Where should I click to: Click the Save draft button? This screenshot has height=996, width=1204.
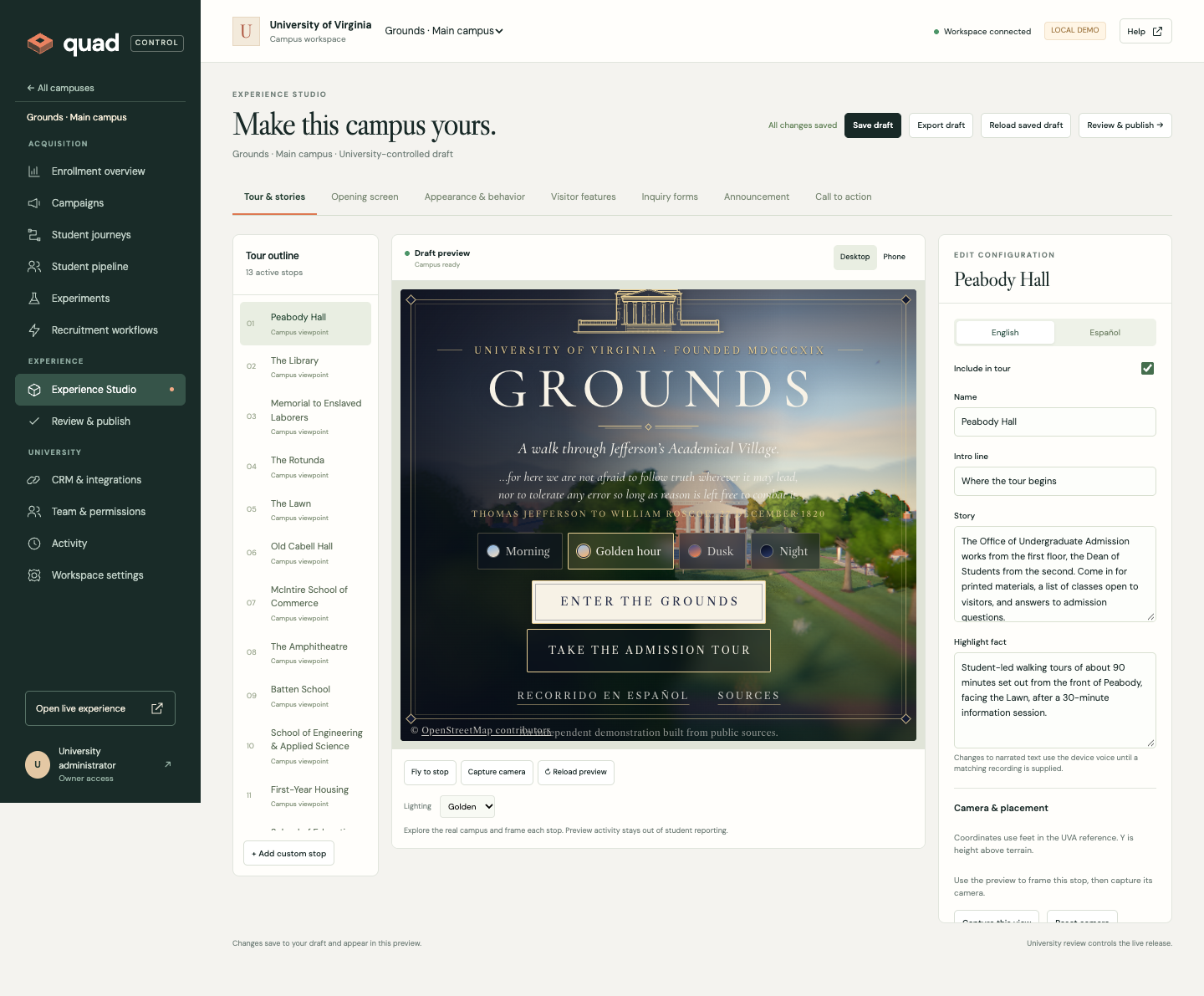tap(873, 125)
